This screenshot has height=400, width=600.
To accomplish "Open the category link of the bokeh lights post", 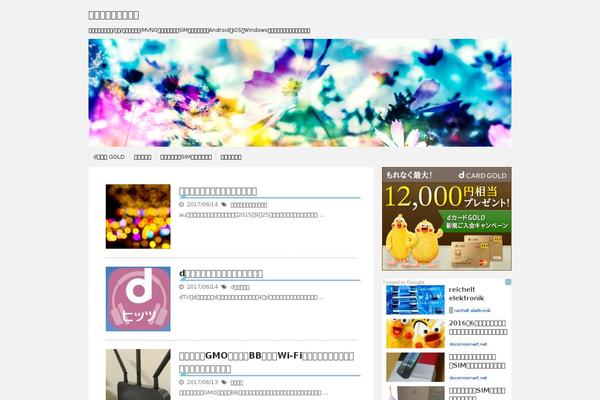I will click(x=249, y=205).
